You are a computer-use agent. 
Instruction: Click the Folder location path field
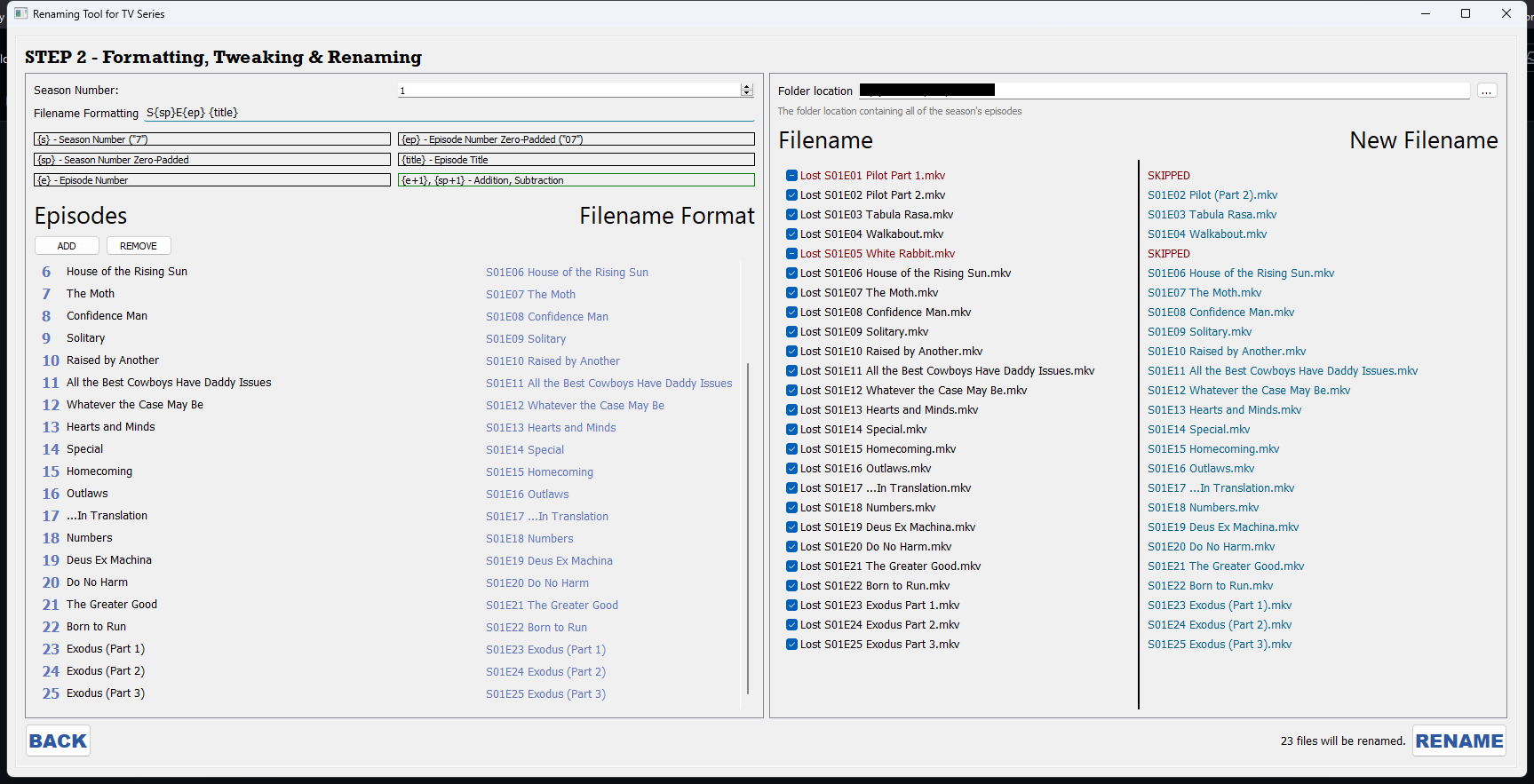point(1164,91)
